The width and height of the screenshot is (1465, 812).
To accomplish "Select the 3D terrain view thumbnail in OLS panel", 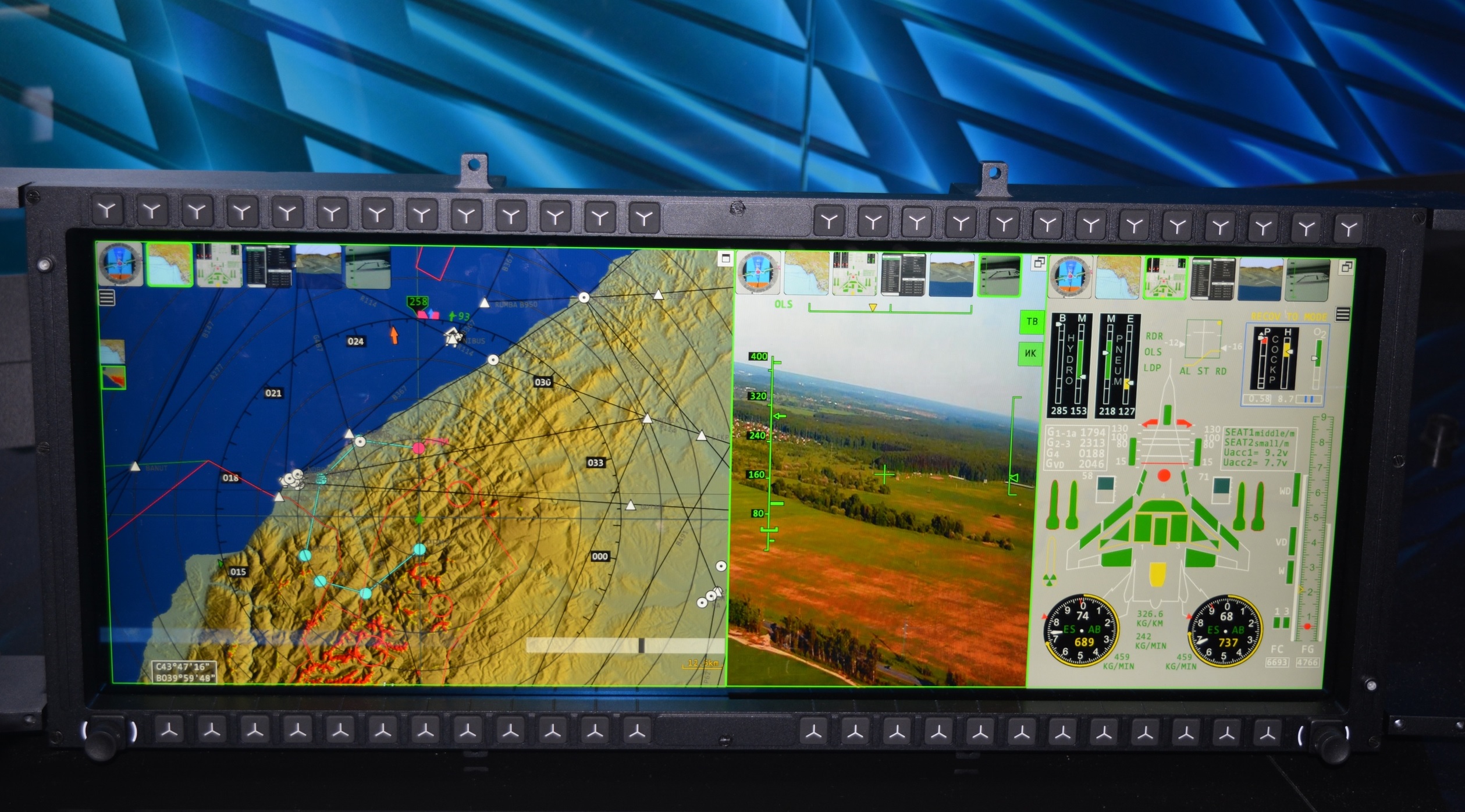I will coord(951,275).
